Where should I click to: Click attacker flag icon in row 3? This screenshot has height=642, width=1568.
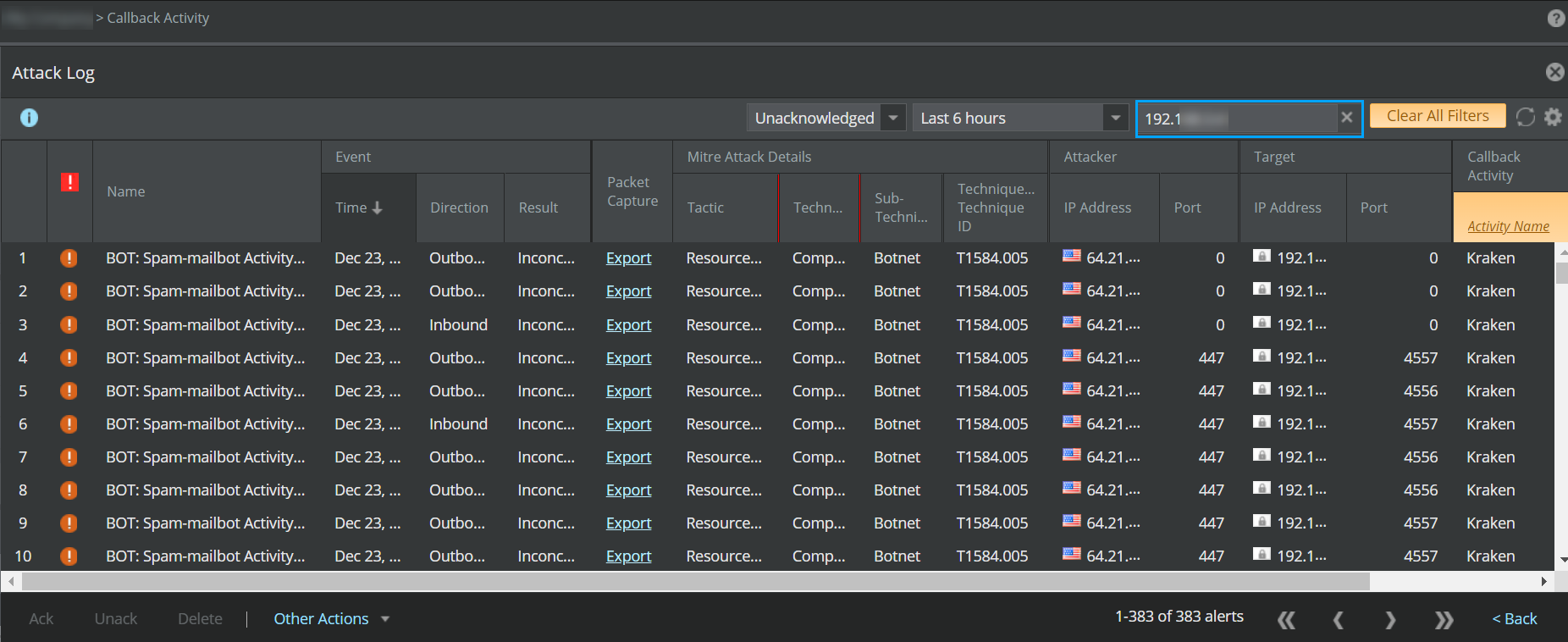[1072, 323]
